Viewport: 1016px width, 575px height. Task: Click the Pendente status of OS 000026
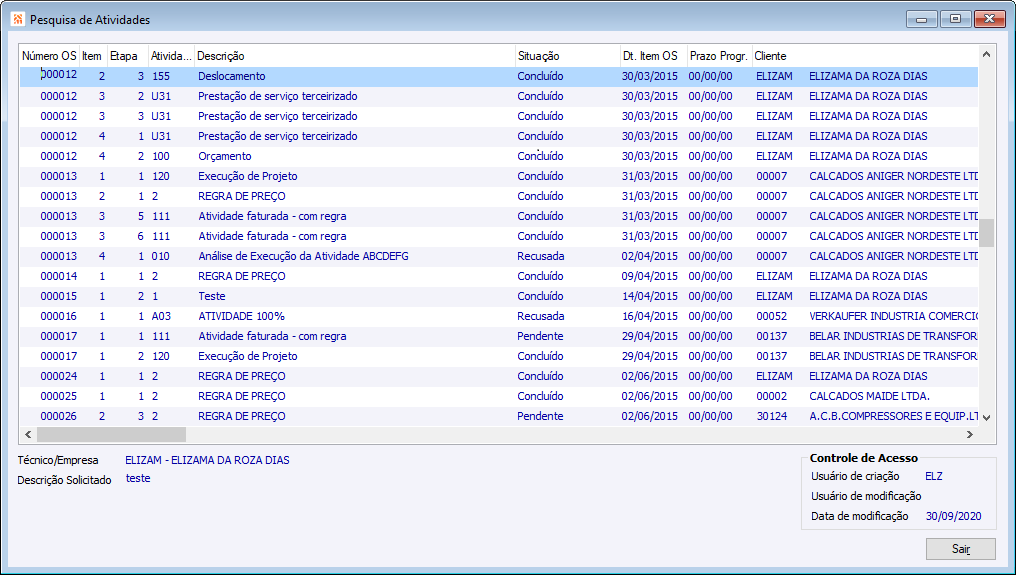click(540, 416)
